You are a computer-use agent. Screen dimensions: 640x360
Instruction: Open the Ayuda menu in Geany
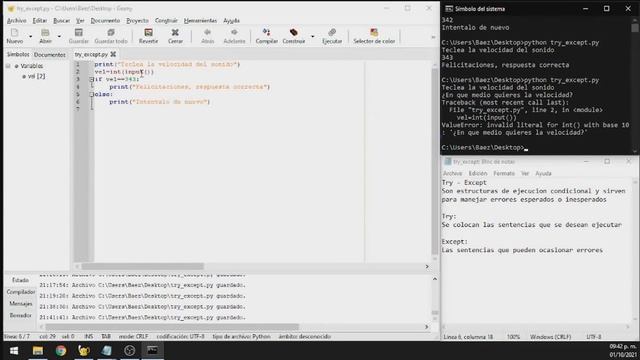tap(231, 20)
